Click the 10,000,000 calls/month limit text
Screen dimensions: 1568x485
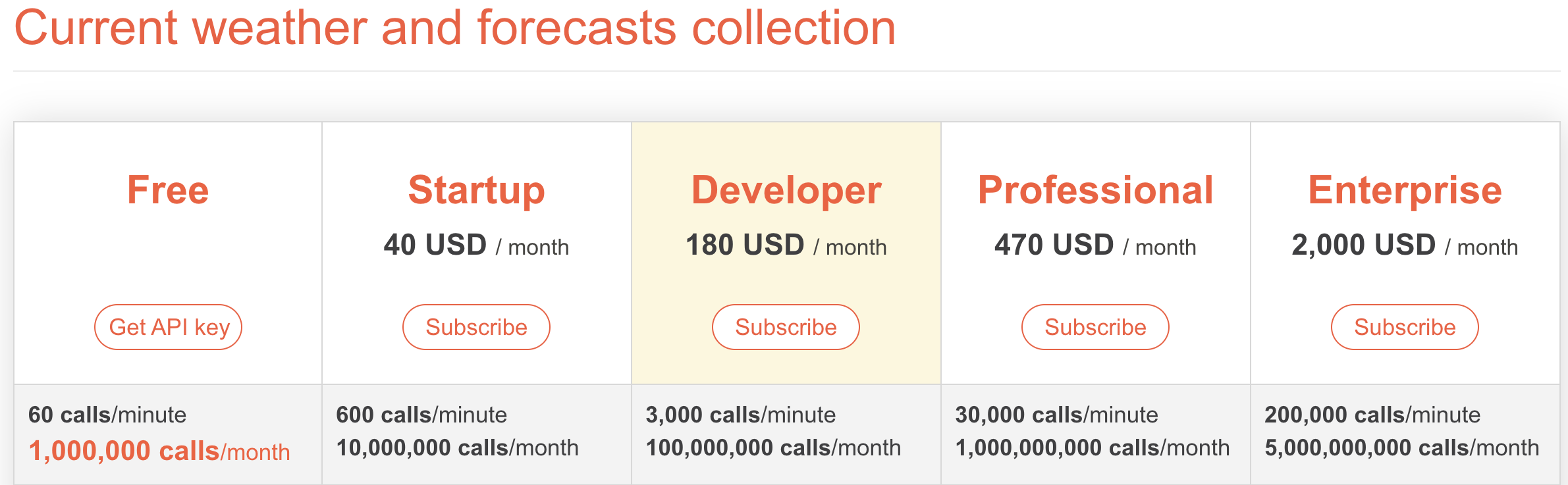457,447
